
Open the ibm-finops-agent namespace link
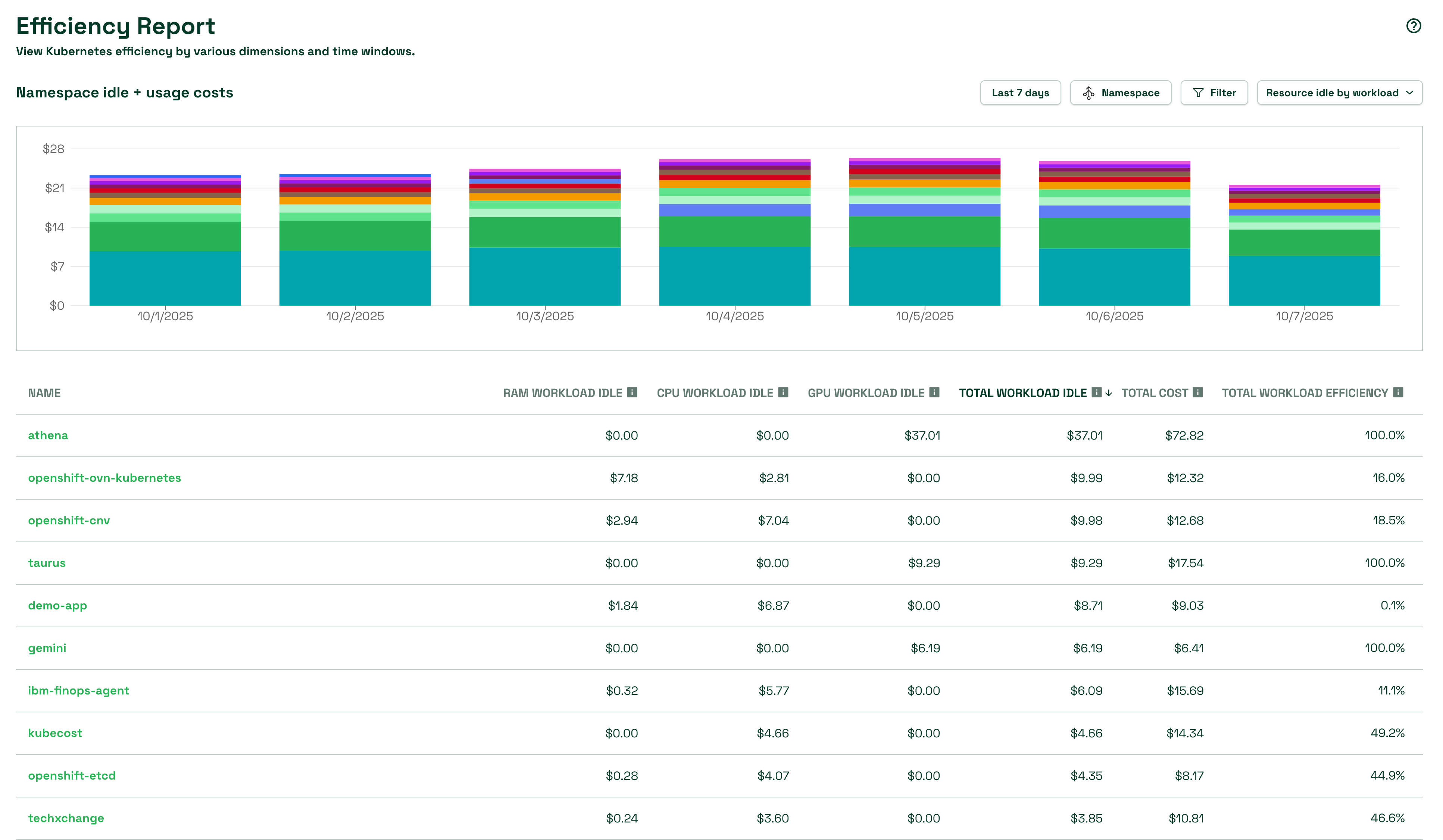pos(78,691)
